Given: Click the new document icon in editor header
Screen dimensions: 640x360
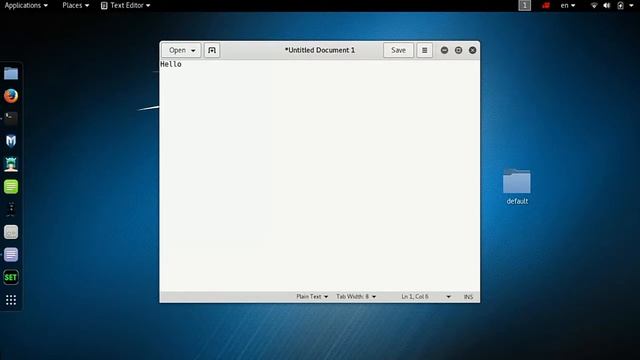Looking at the screenshot, I should [212, 50].
